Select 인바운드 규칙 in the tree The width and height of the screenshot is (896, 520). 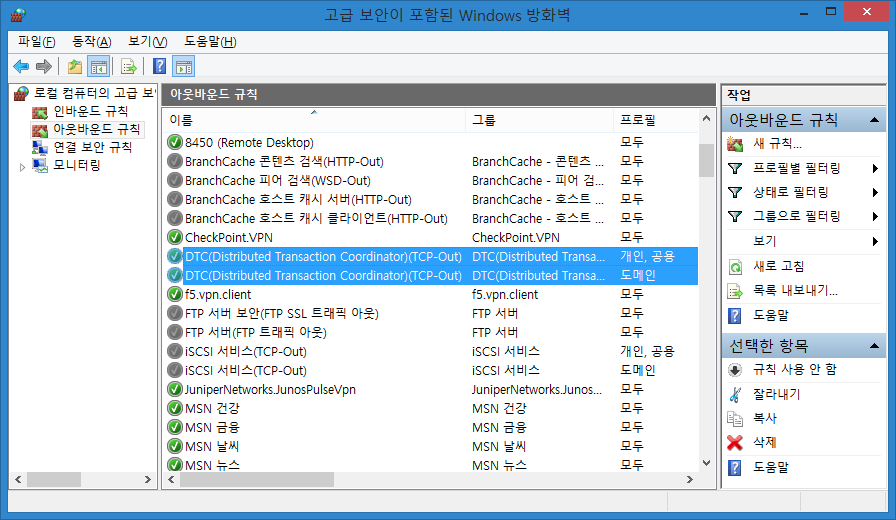click(90, 111)
